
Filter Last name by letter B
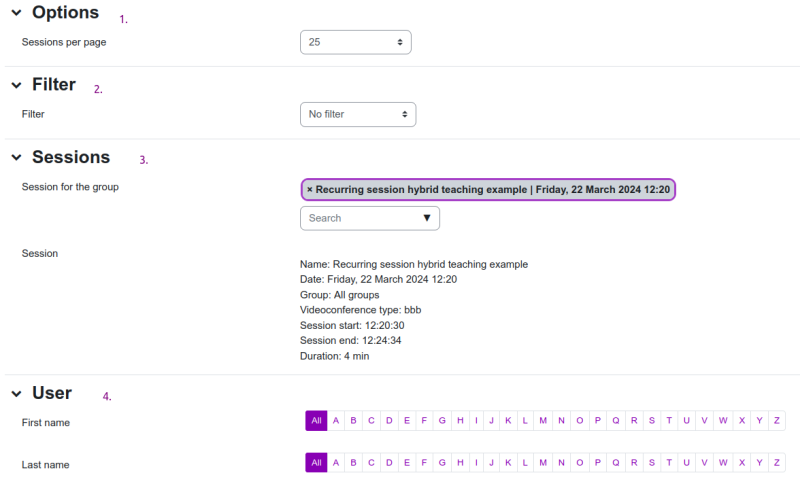tap(353, 462)
